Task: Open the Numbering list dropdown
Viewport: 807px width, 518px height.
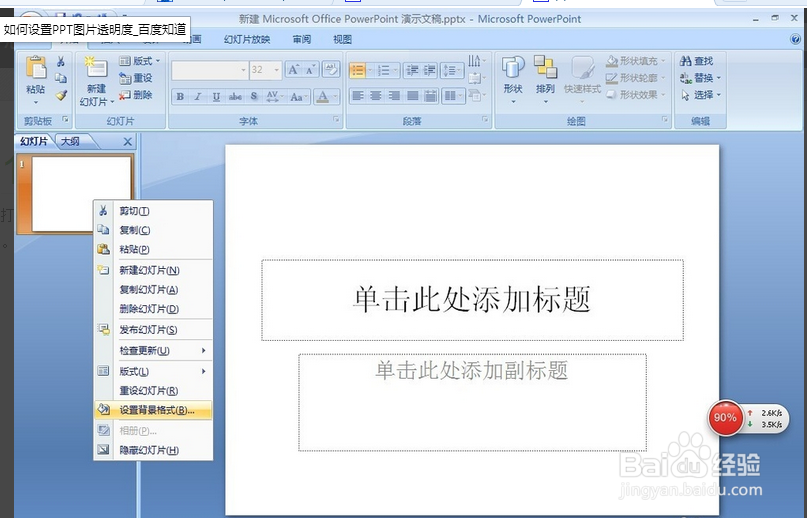Action: [395, 70]
